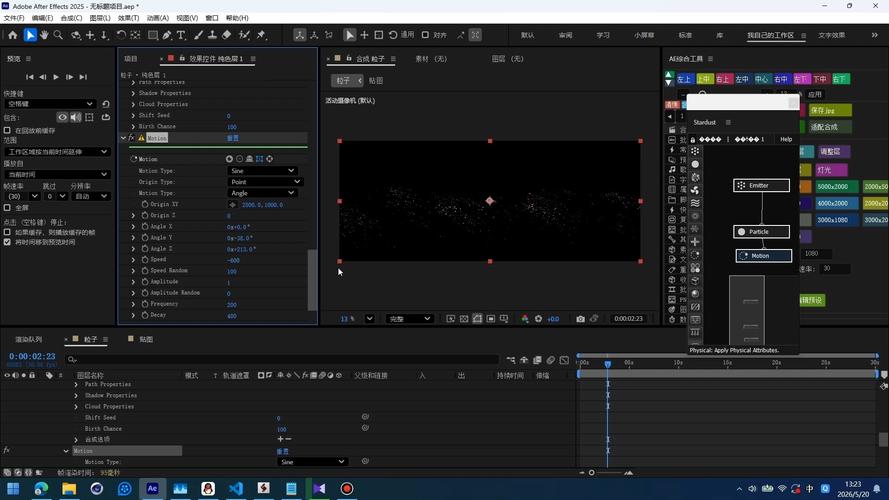
Task: Open the Windows Start menu
Action: (x=13, y=488)
